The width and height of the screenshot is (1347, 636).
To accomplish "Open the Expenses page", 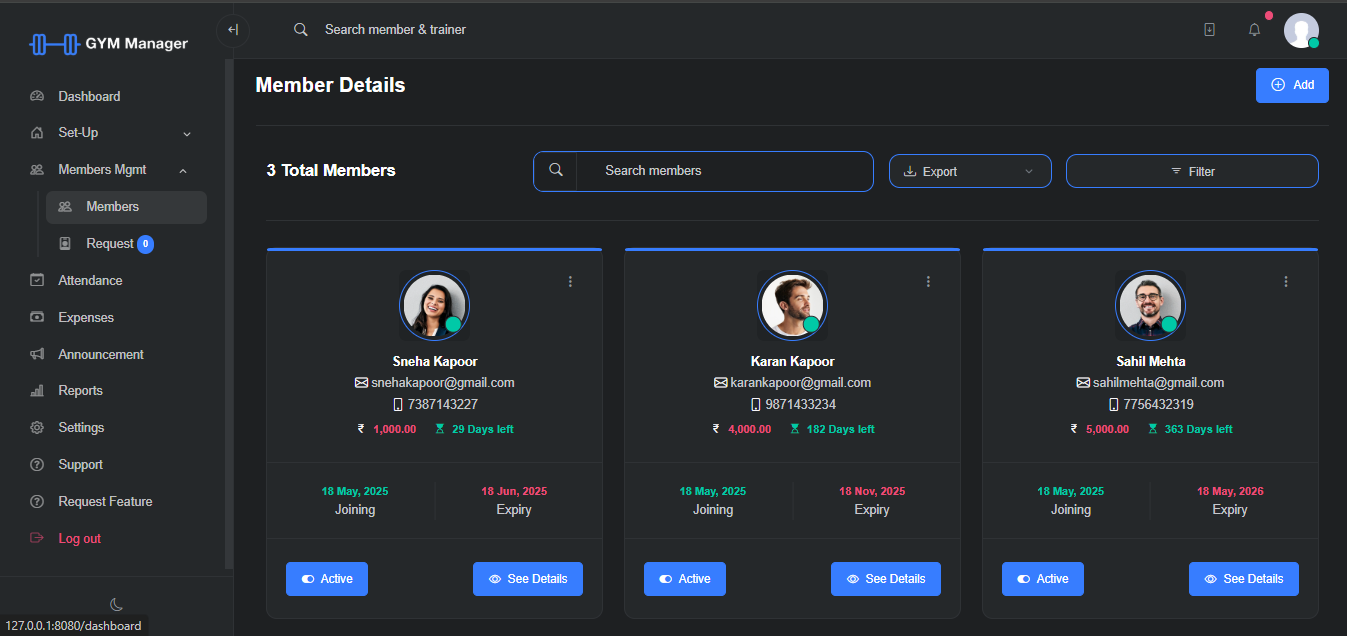I will [x=86, y=318].
